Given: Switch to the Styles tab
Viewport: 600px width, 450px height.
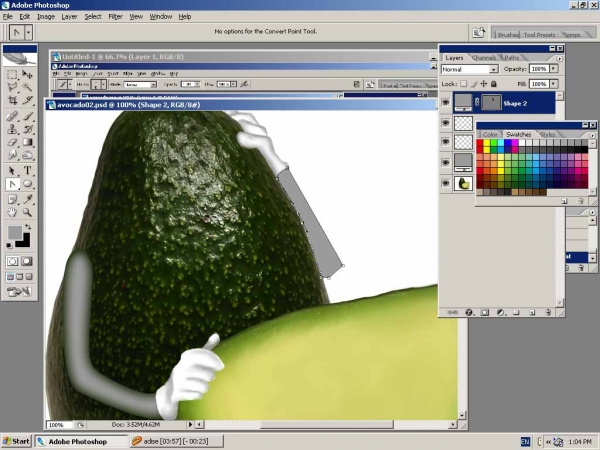Looking at the screenshot, I should pos(547,134).
